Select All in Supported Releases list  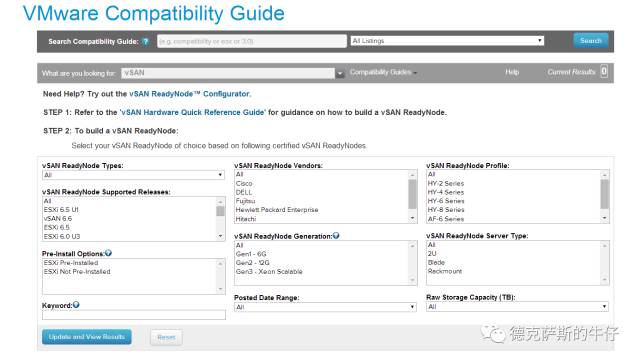pyautogui.click(x=47, y=201)
